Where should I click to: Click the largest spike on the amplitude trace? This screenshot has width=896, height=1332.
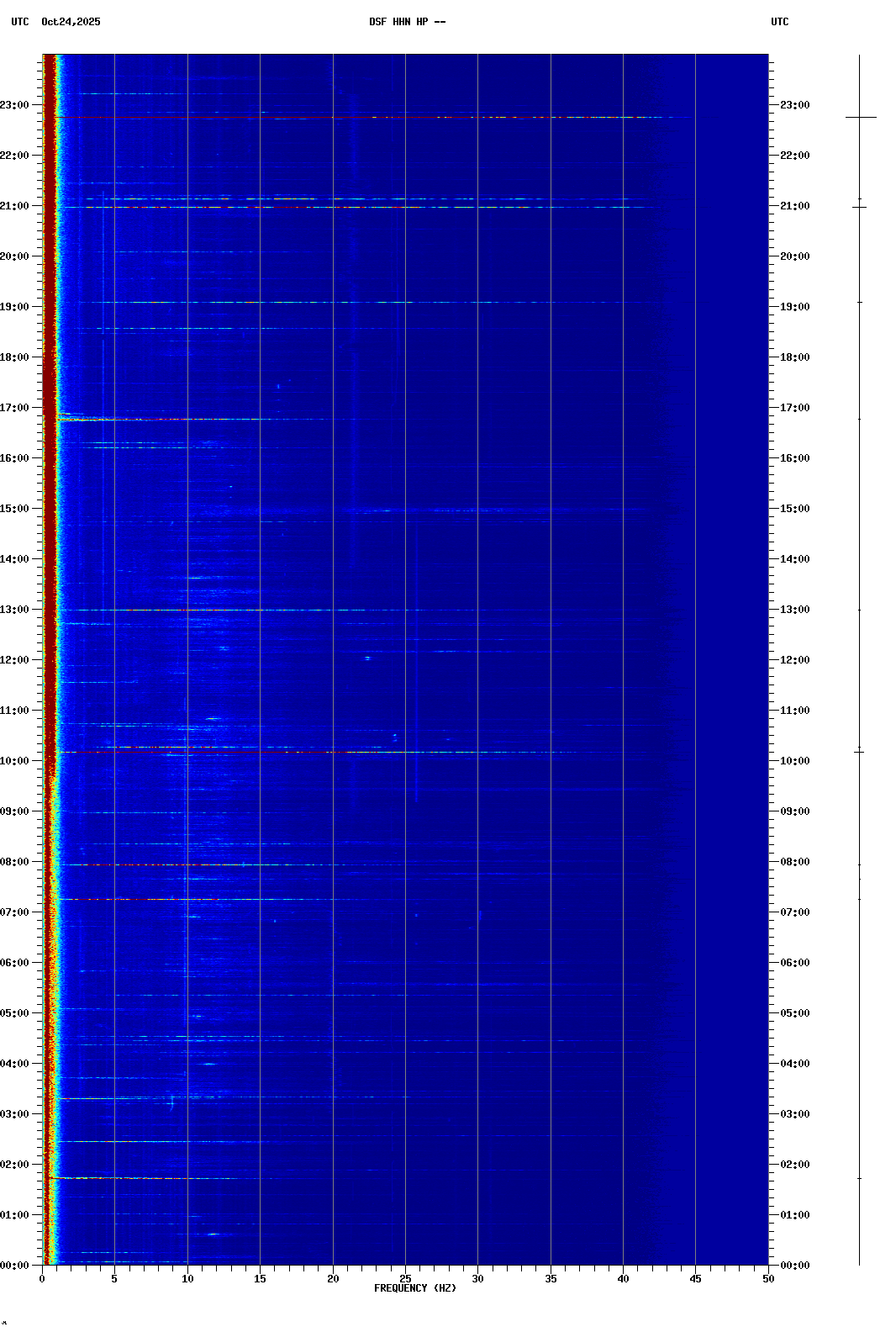coord(861,118)
